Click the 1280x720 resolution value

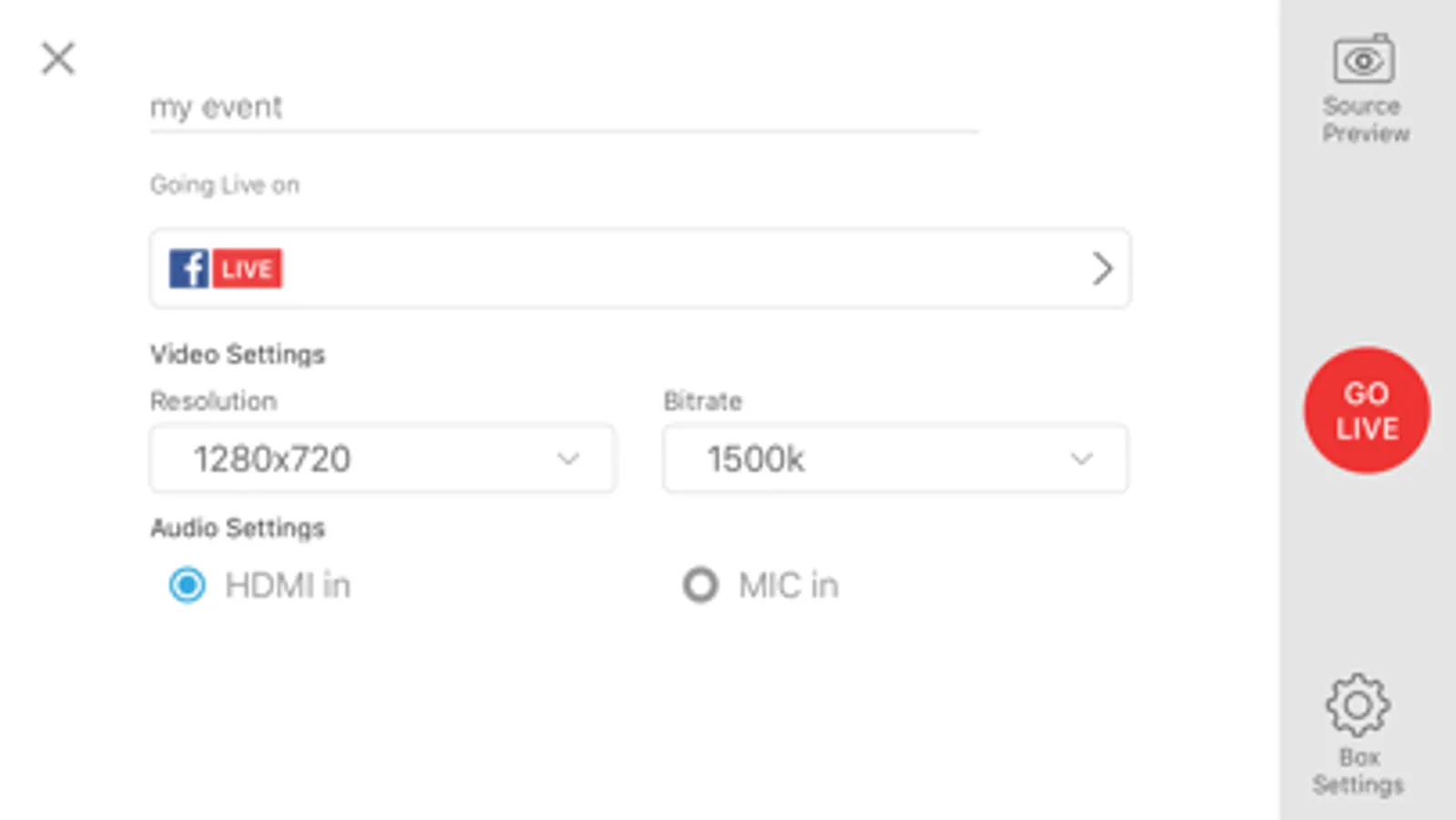pos(272,459)
